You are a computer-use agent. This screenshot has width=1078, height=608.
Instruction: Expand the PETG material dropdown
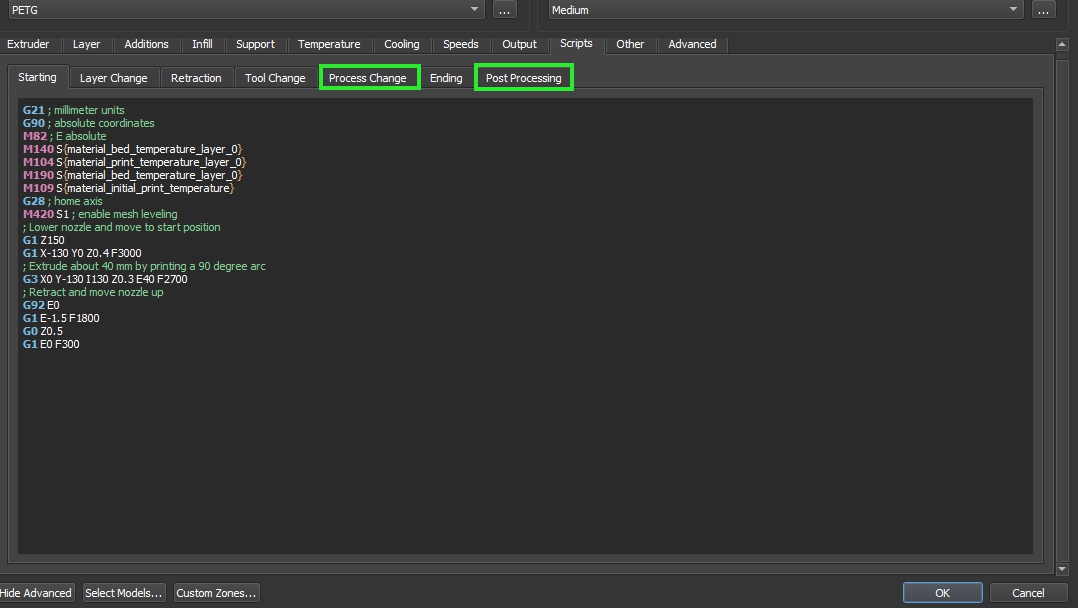(475, 10)
